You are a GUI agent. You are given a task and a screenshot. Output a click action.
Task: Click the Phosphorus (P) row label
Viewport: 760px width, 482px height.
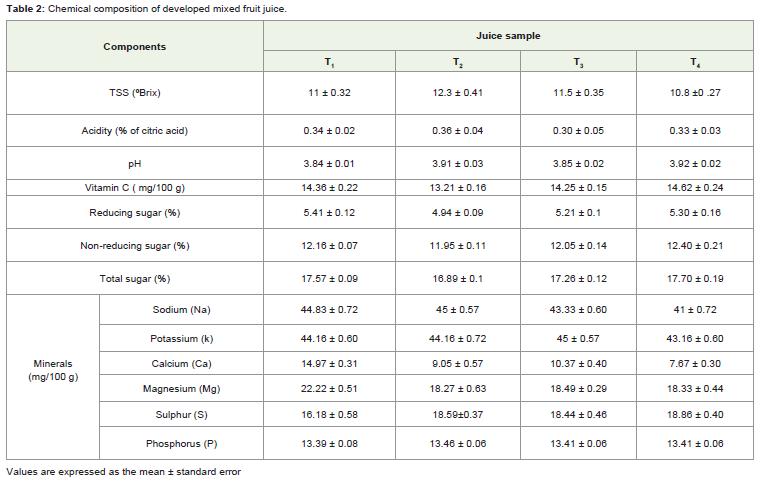pyautogui.click(x=182, y=444)
